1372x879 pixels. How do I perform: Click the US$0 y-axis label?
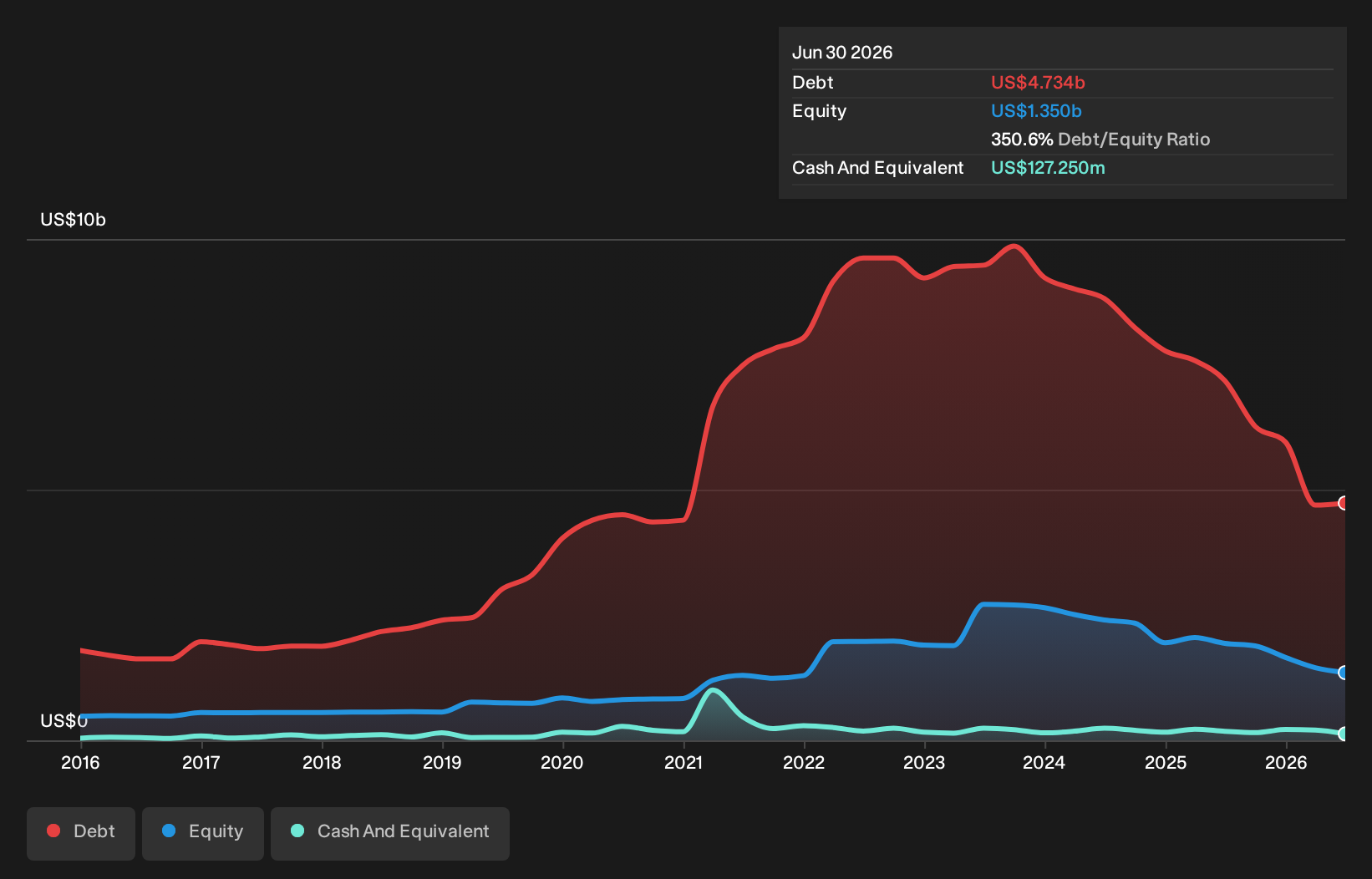coord(64,720)
